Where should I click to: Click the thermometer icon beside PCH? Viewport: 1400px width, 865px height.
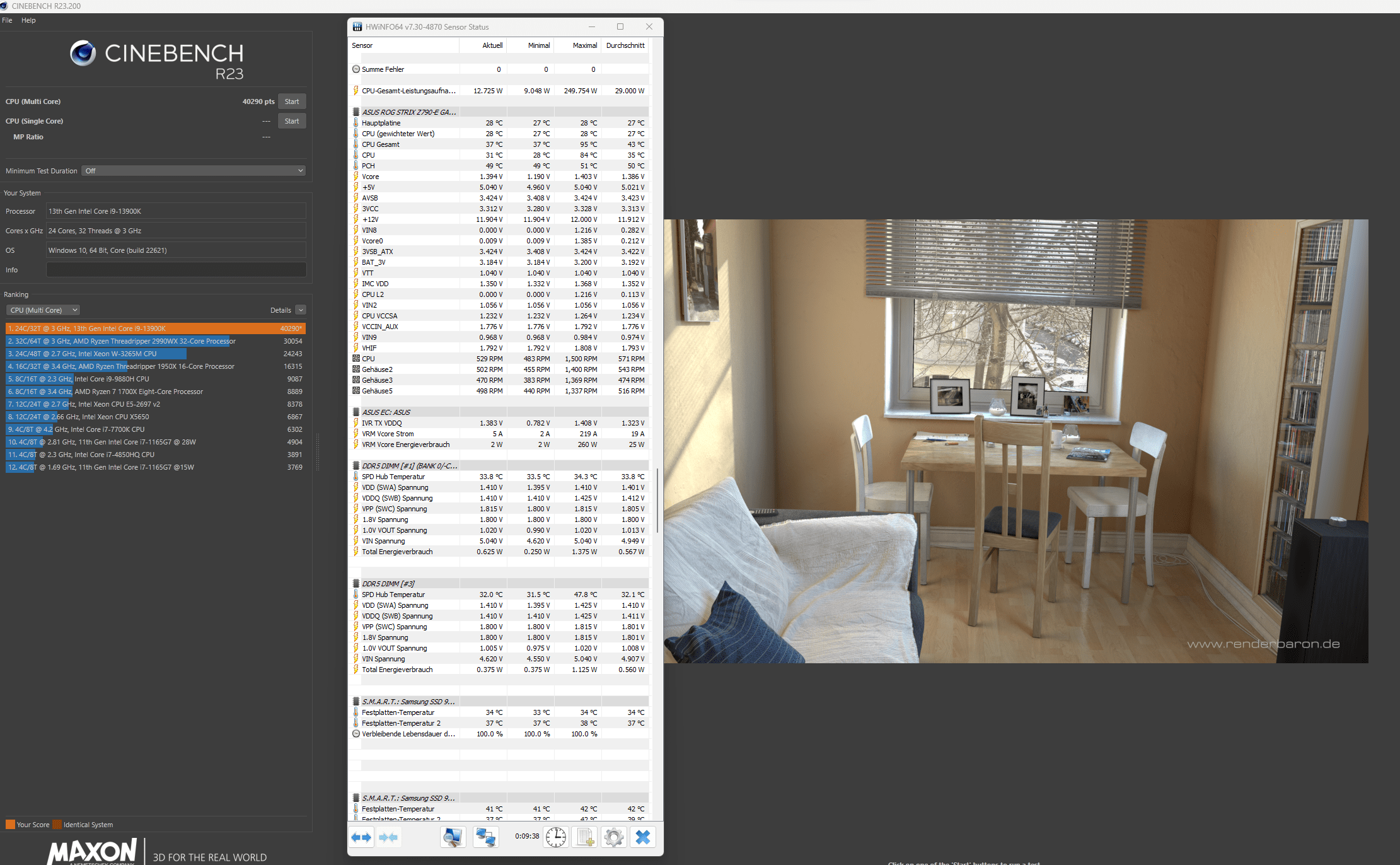356,166
